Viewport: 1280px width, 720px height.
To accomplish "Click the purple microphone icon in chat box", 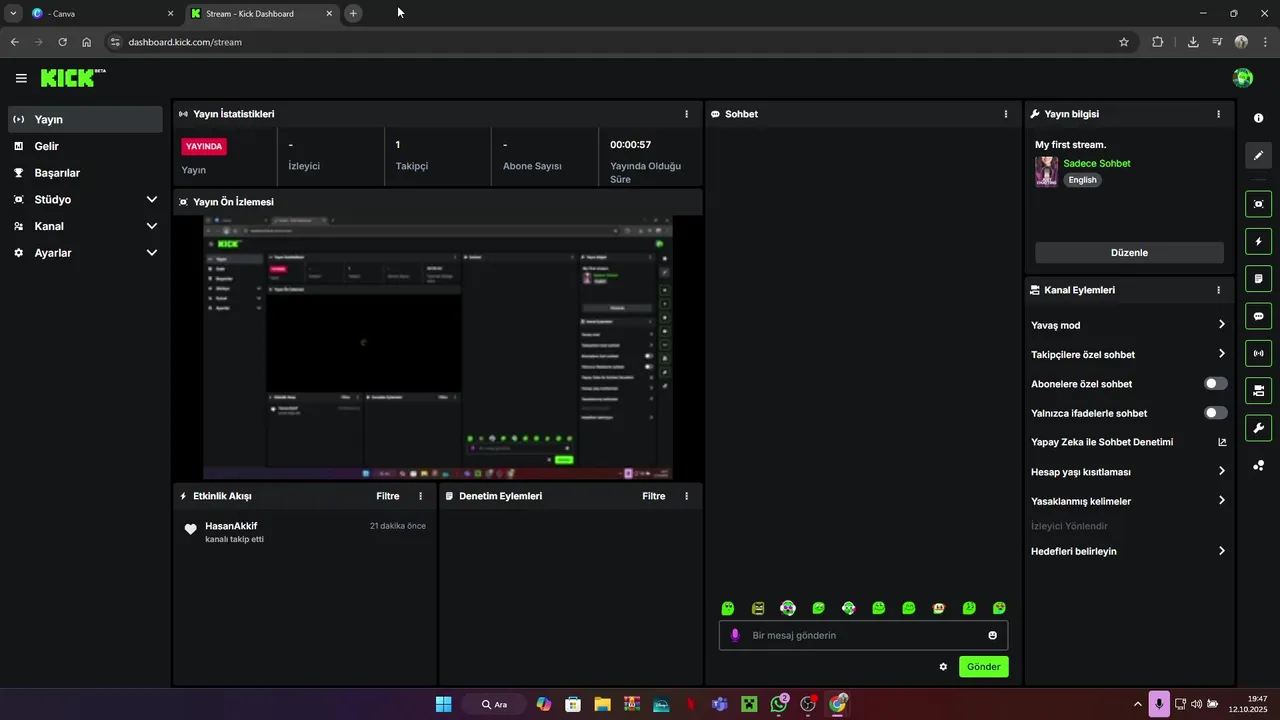I will (735, 635).
